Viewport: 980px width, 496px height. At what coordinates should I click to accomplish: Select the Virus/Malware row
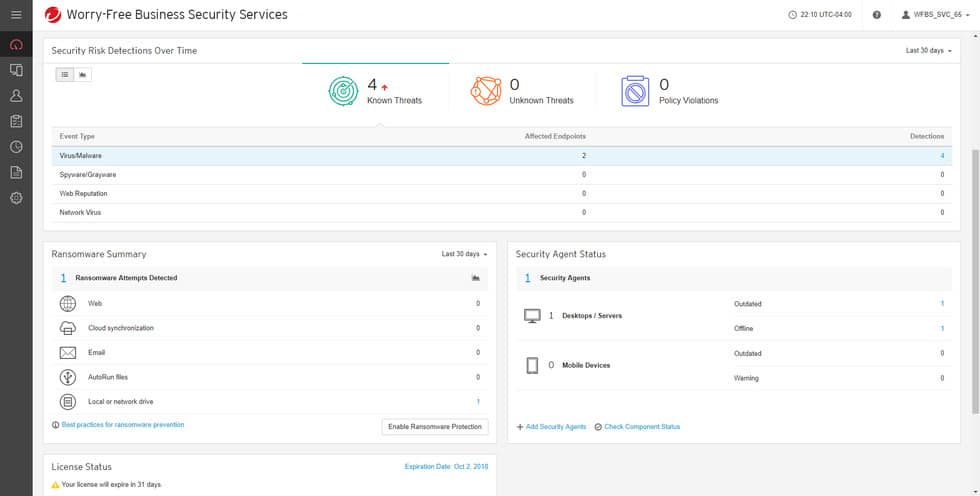pyautogui.click(x=501, y=156)
